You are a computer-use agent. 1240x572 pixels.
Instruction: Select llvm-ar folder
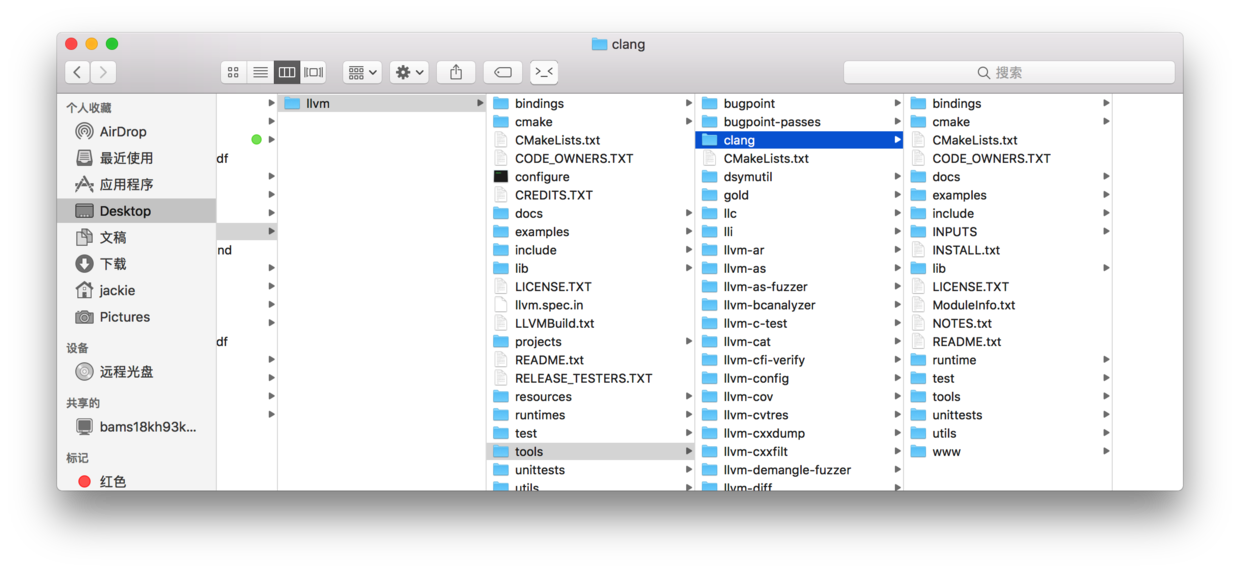point(799,250)
